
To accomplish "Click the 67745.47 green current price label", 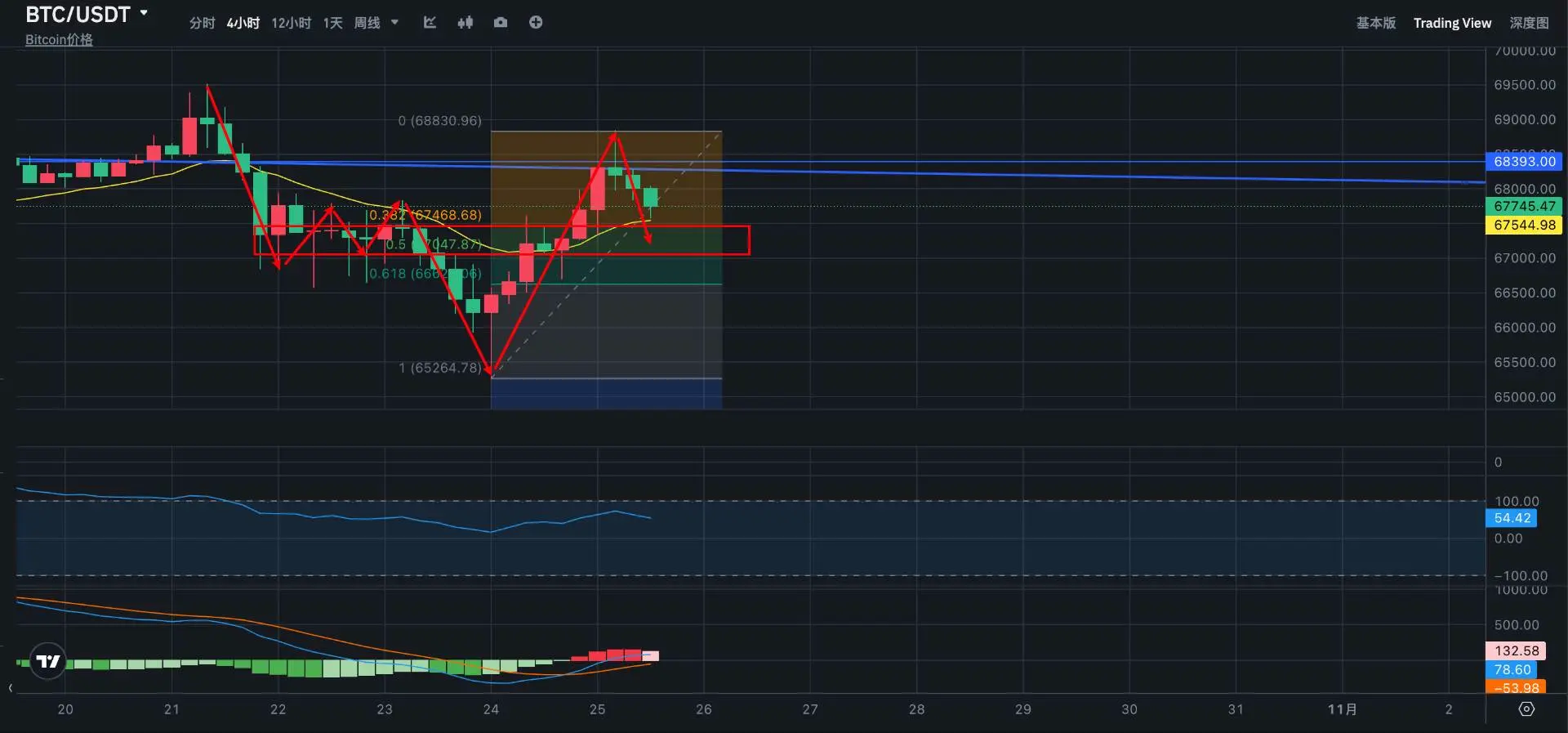I will click(1524, 206).
